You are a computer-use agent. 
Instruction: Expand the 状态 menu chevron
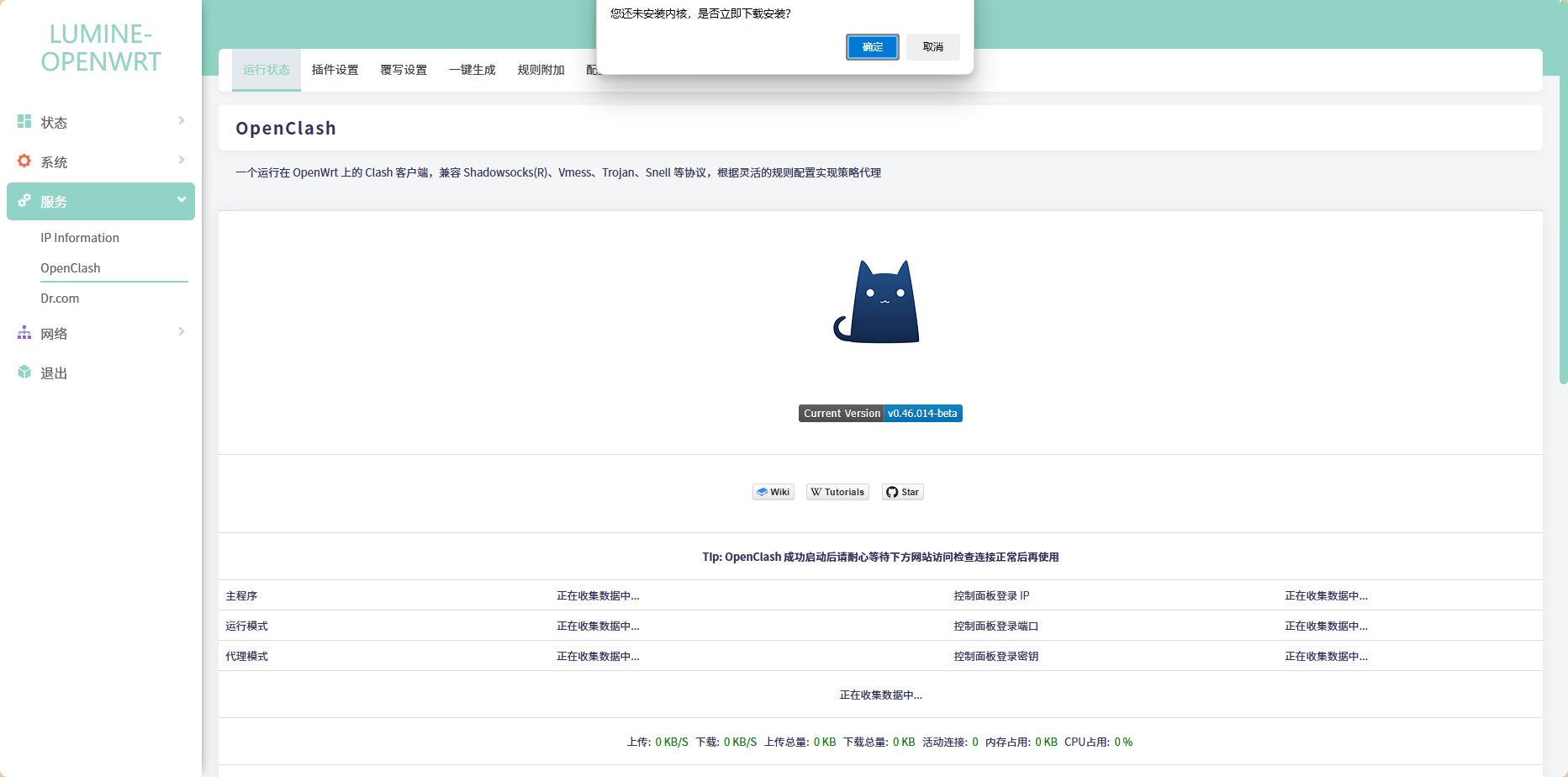(181, 121)
